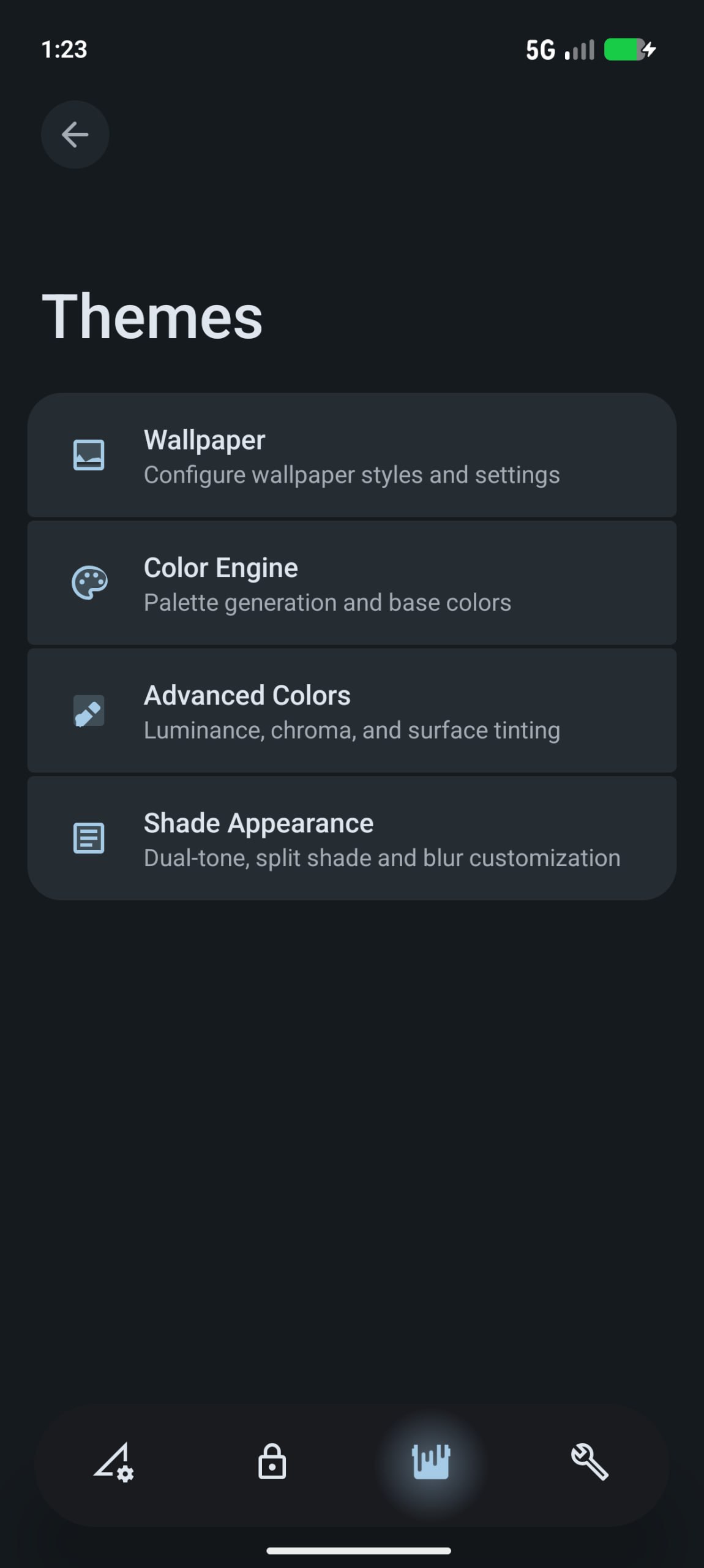Open the wrench tools tab
This screenshot has height=1568, width=704.
tap(590, 1462)
